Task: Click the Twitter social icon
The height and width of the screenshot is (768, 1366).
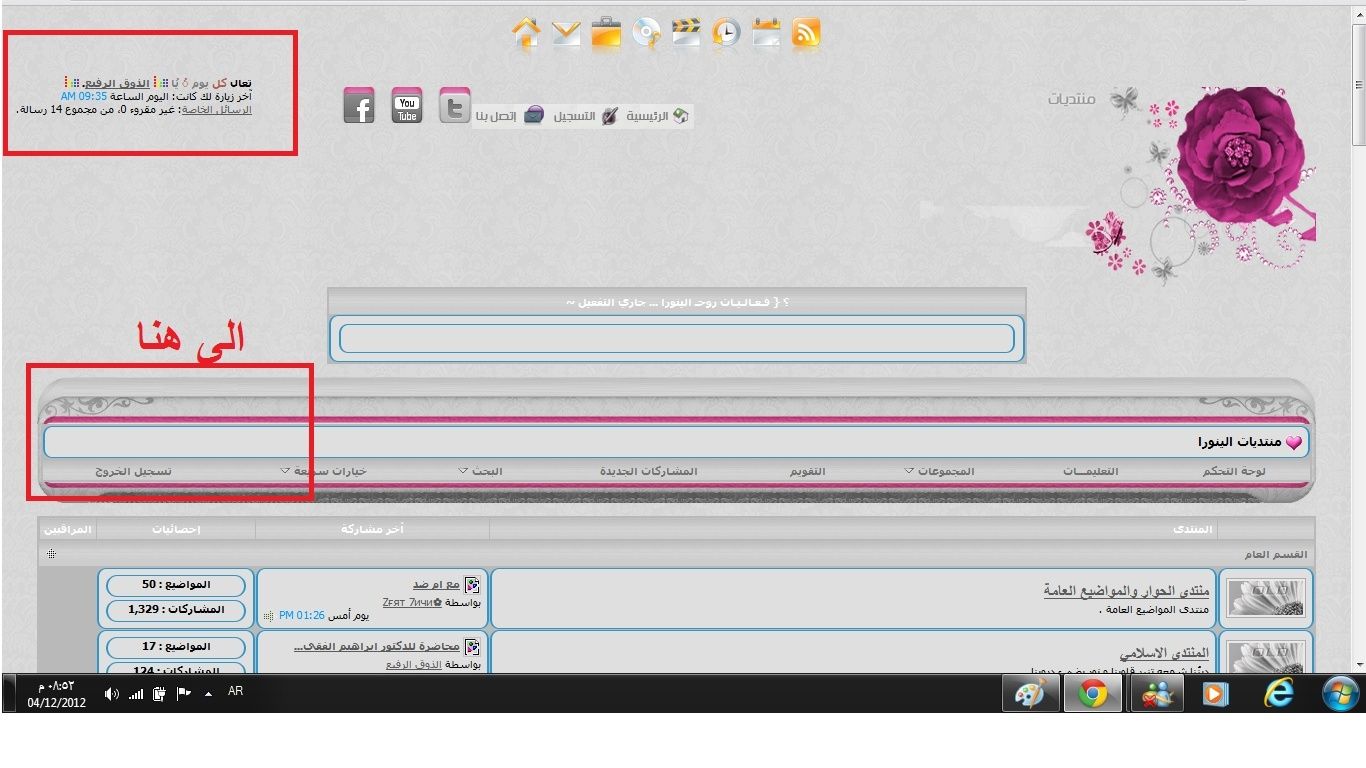Action: [x=455, y=105]
